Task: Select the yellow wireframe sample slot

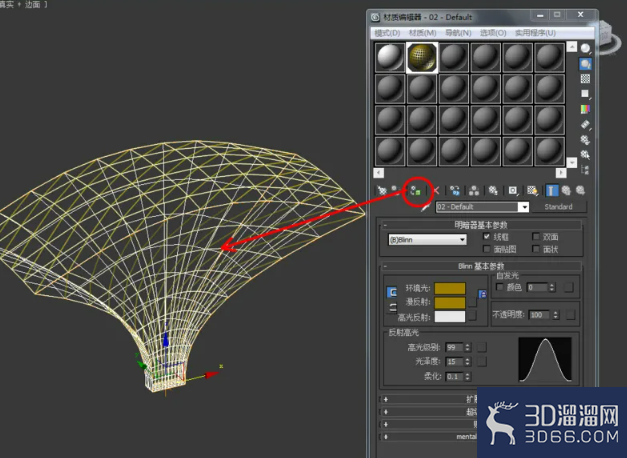Action: (422, 58)
